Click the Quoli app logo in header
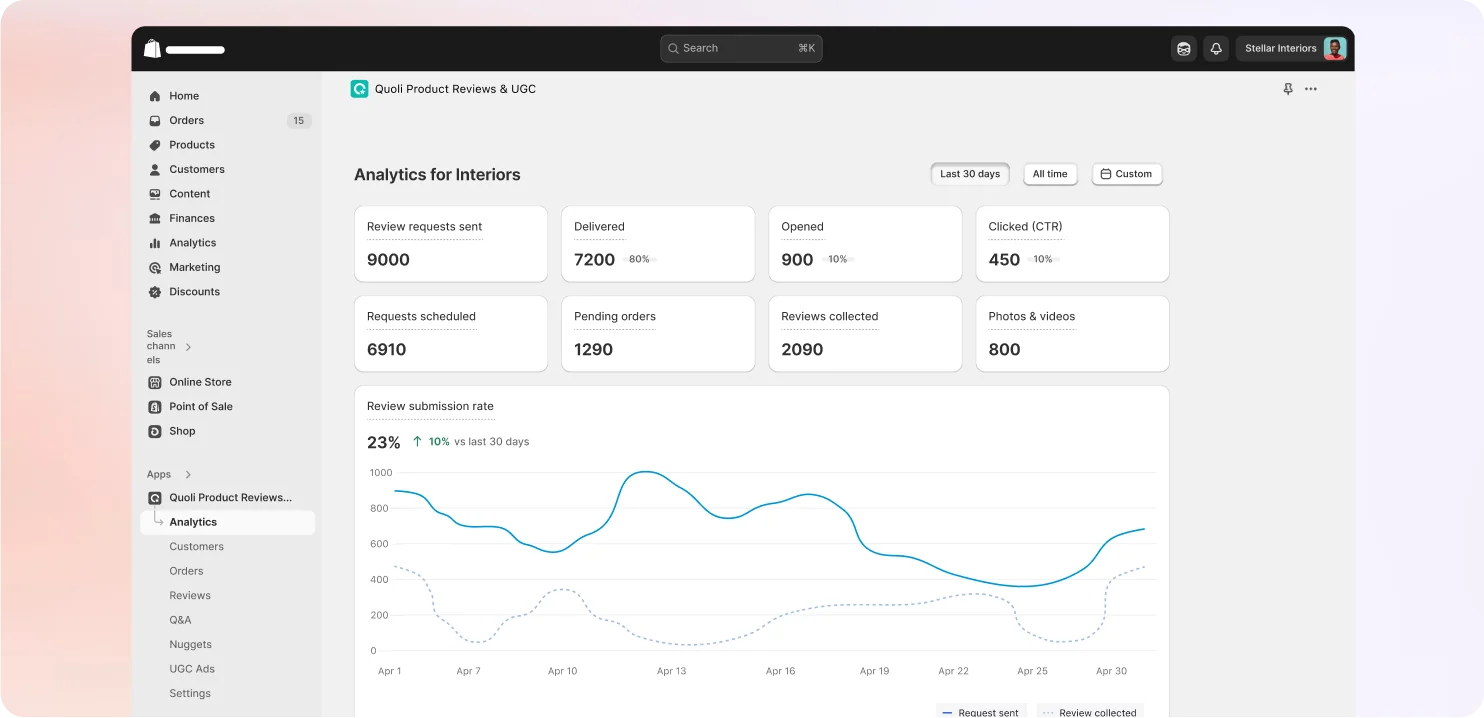 tap(359, 89)
